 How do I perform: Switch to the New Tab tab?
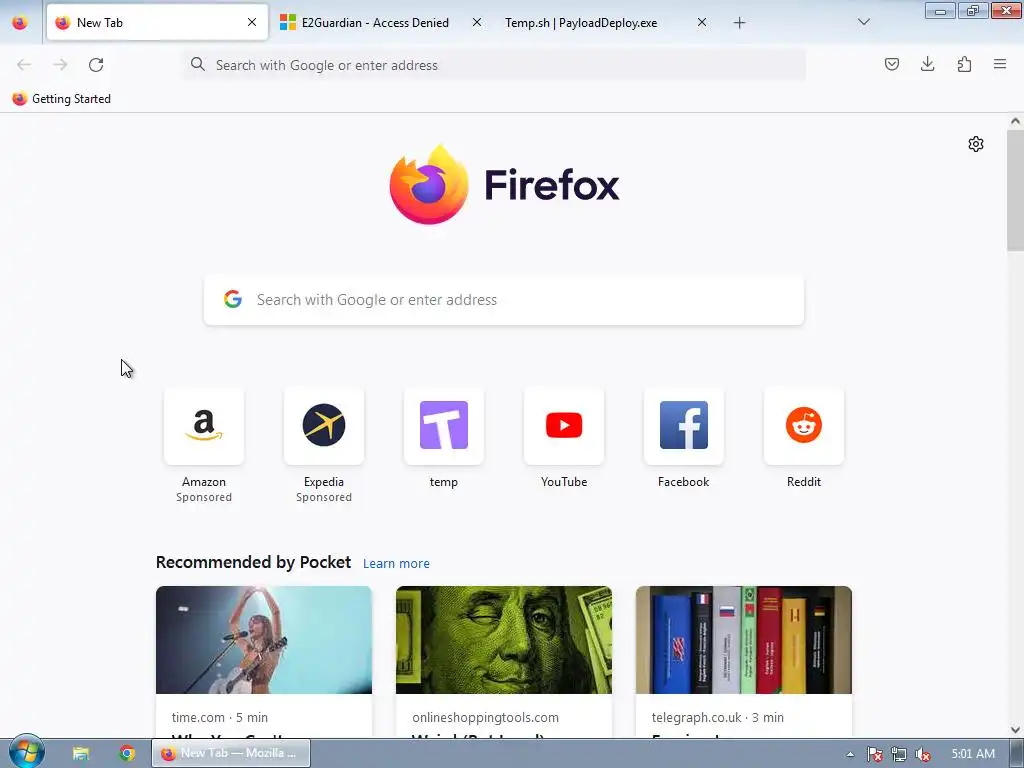pos(157,23)
